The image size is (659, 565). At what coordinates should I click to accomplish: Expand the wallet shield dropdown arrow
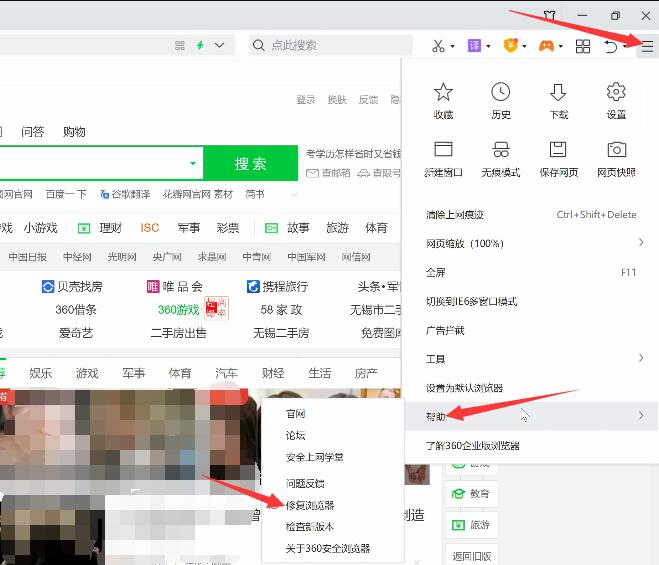coord(525,46)
